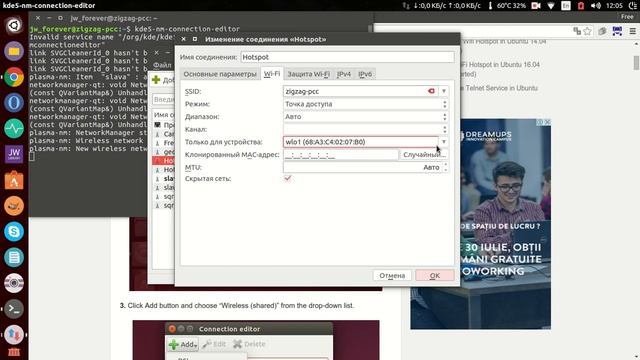Open the text document dock icon
The width and height of the screenshot is (640, 360).
pyautogui.click(x=14, y=257)
